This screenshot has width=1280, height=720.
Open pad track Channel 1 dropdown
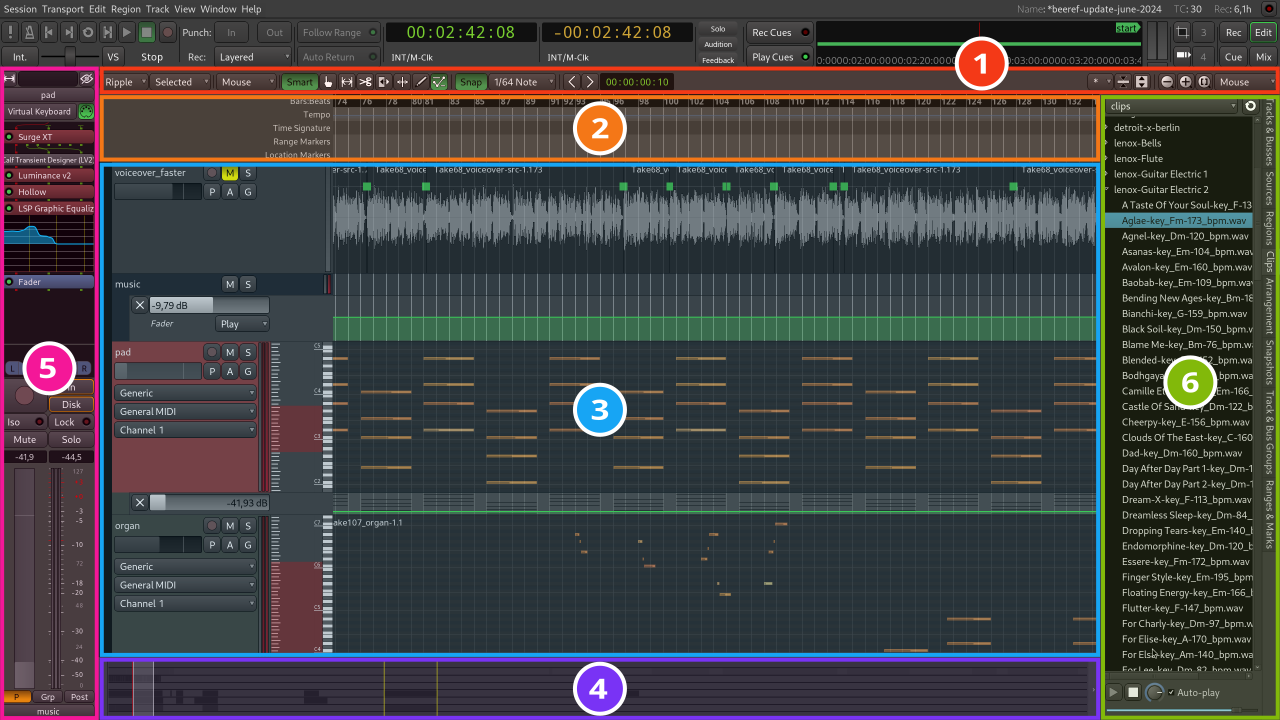coord(185,430)
